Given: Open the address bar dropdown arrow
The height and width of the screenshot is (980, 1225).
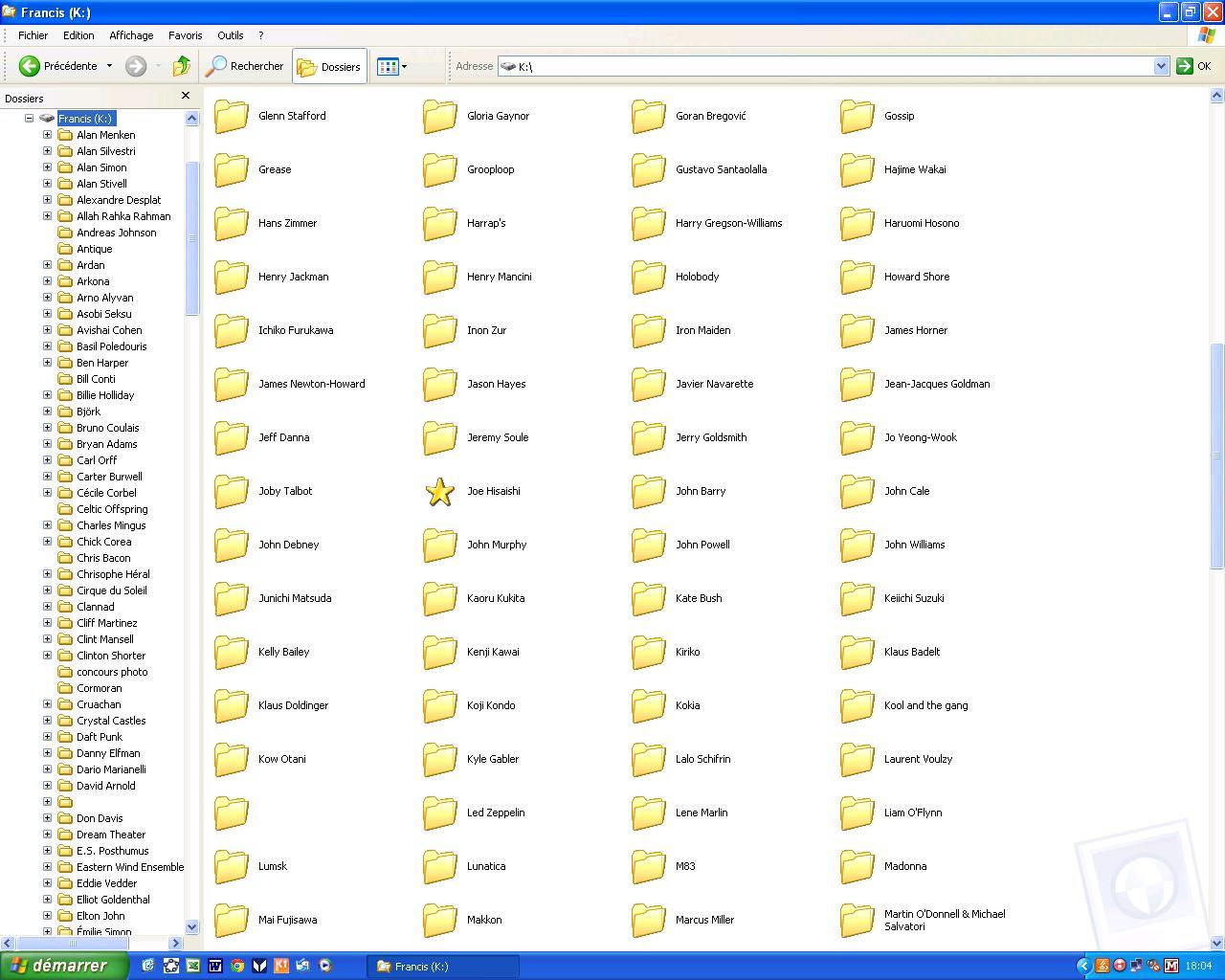Looking at the screenshot, I should click(x=1161, y=66).
